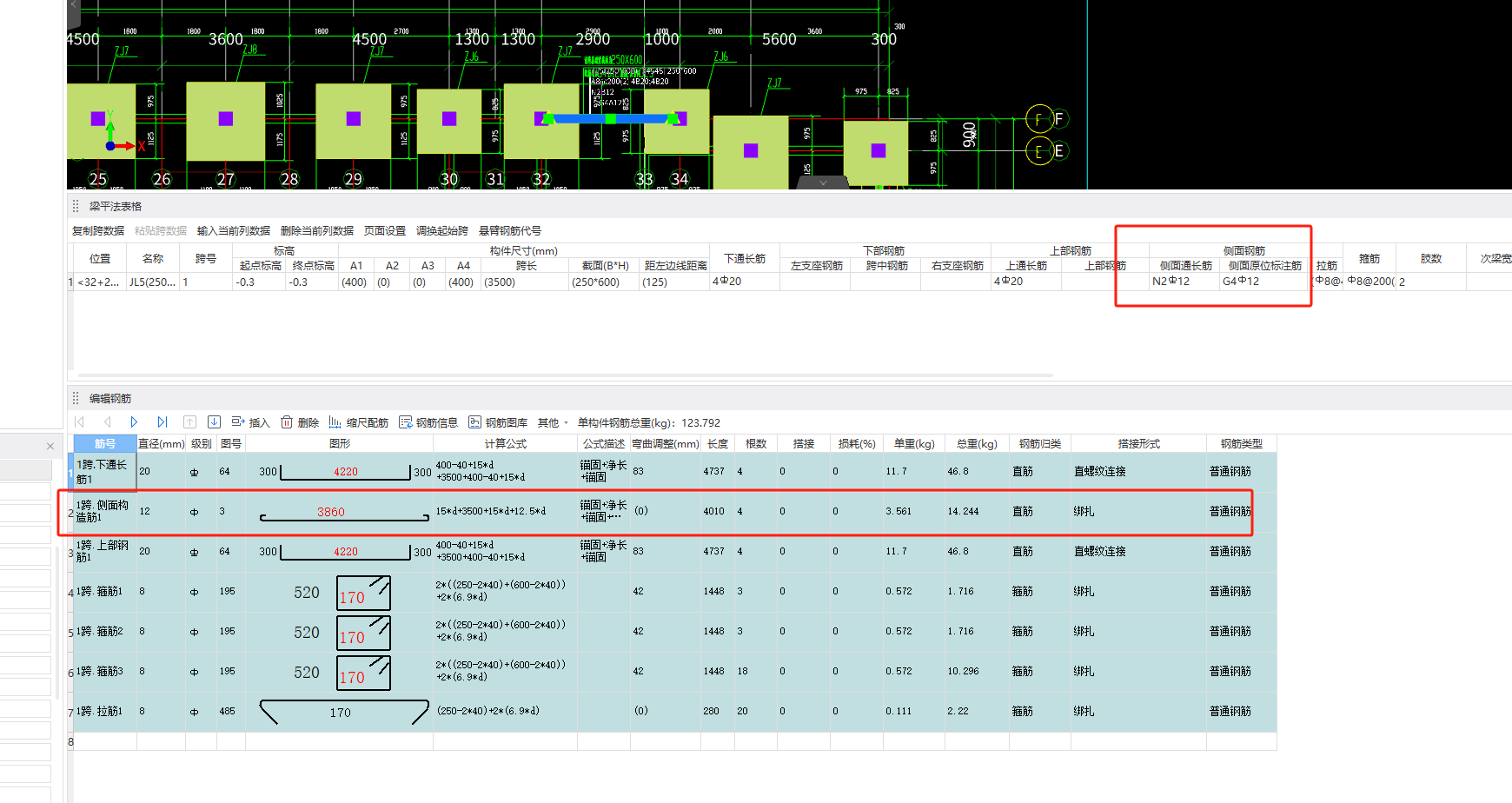
Task: Click the blue selected beam in drawing
Action: tap(610, 118)
